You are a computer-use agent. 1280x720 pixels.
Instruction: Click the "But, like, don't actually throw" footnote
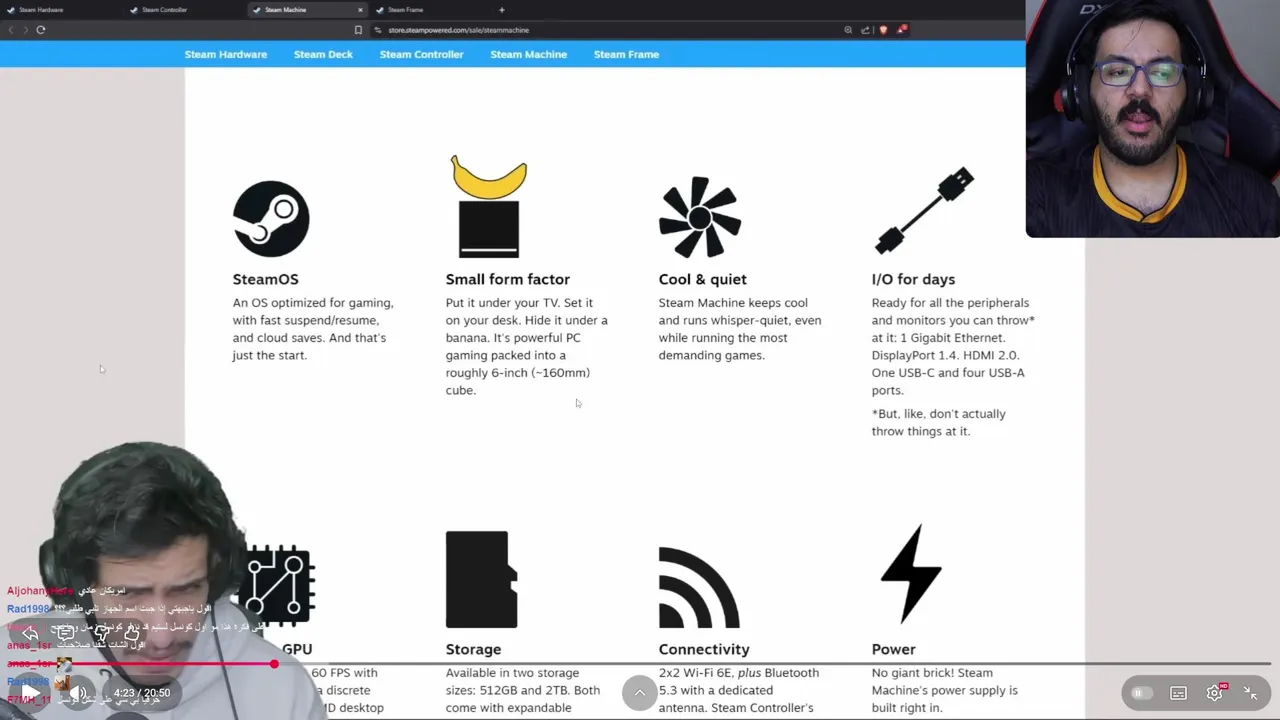(938, 422)
